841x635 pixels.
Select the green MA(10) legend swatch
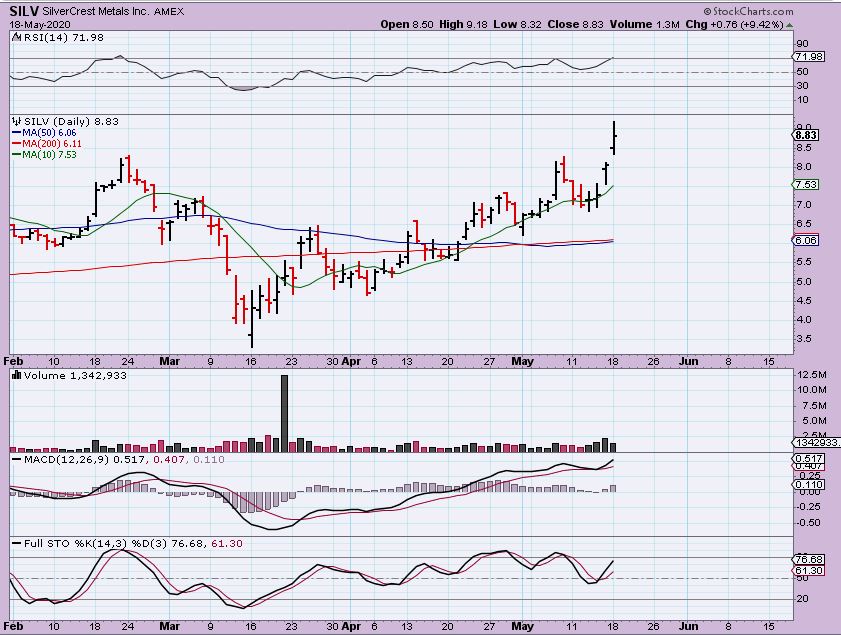coord(16,155)
